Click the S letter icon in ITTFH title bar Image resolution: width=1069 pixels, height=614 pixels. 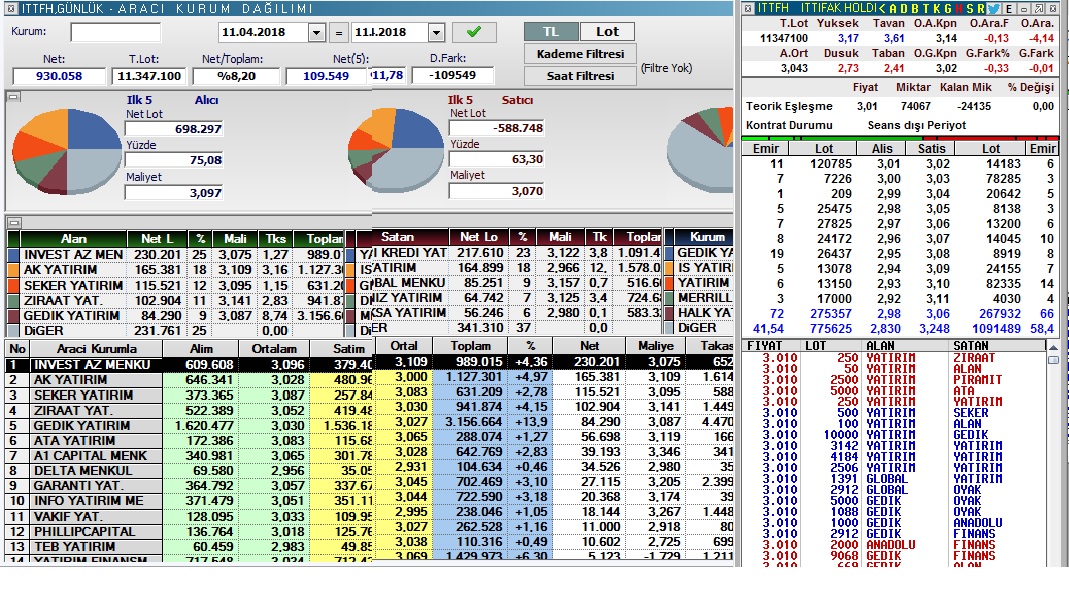pyautogui.click(x=969, y=9)
